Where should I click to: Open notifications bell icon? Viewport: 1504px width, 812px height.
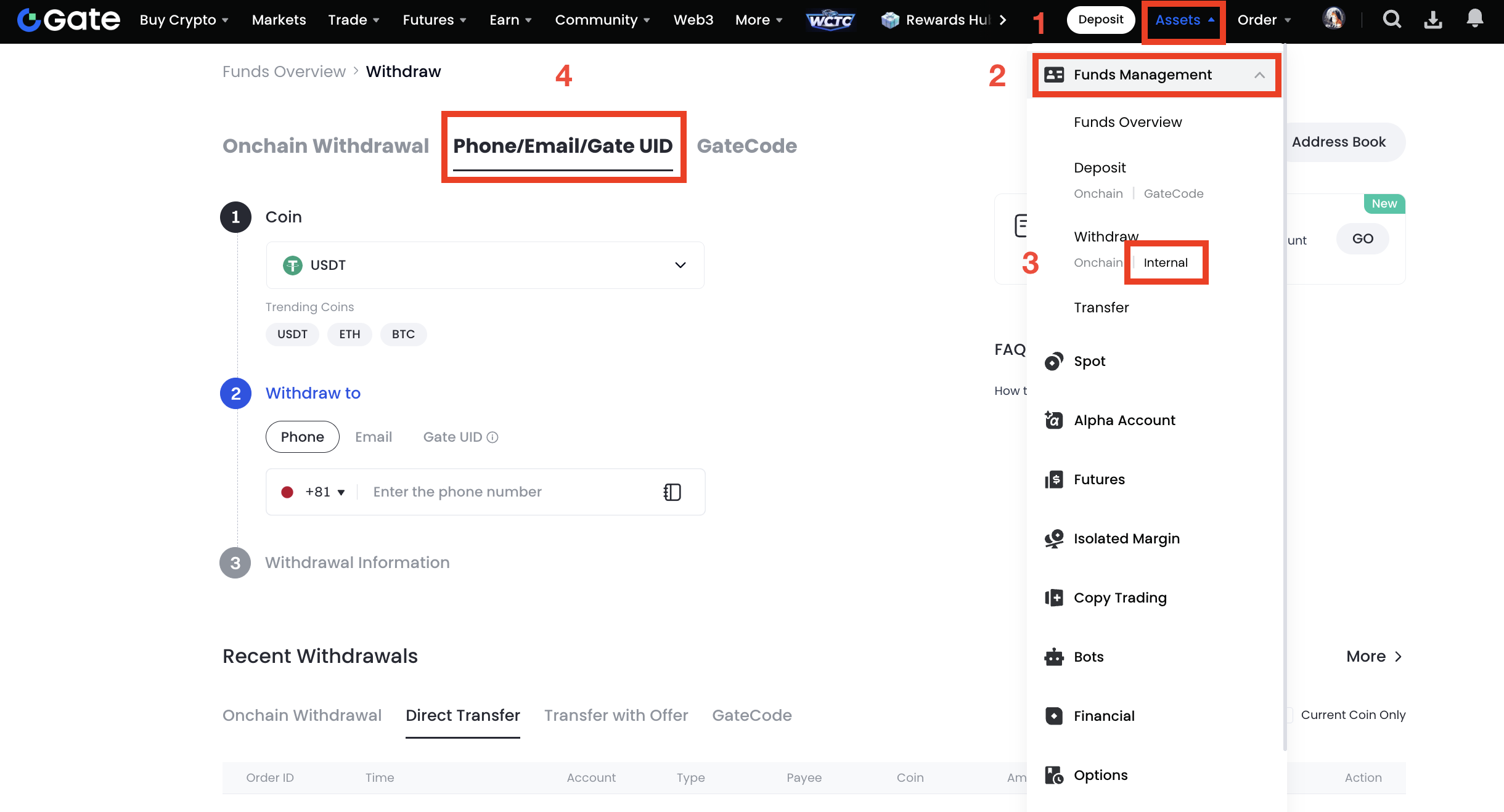(x=1474, y=18)
